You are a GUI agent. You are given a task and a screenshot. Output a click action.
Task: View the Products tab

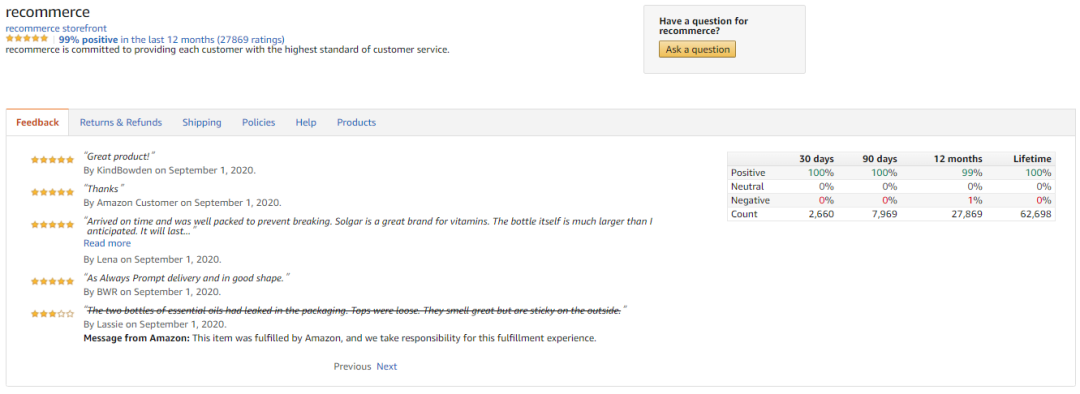point(356,123)
